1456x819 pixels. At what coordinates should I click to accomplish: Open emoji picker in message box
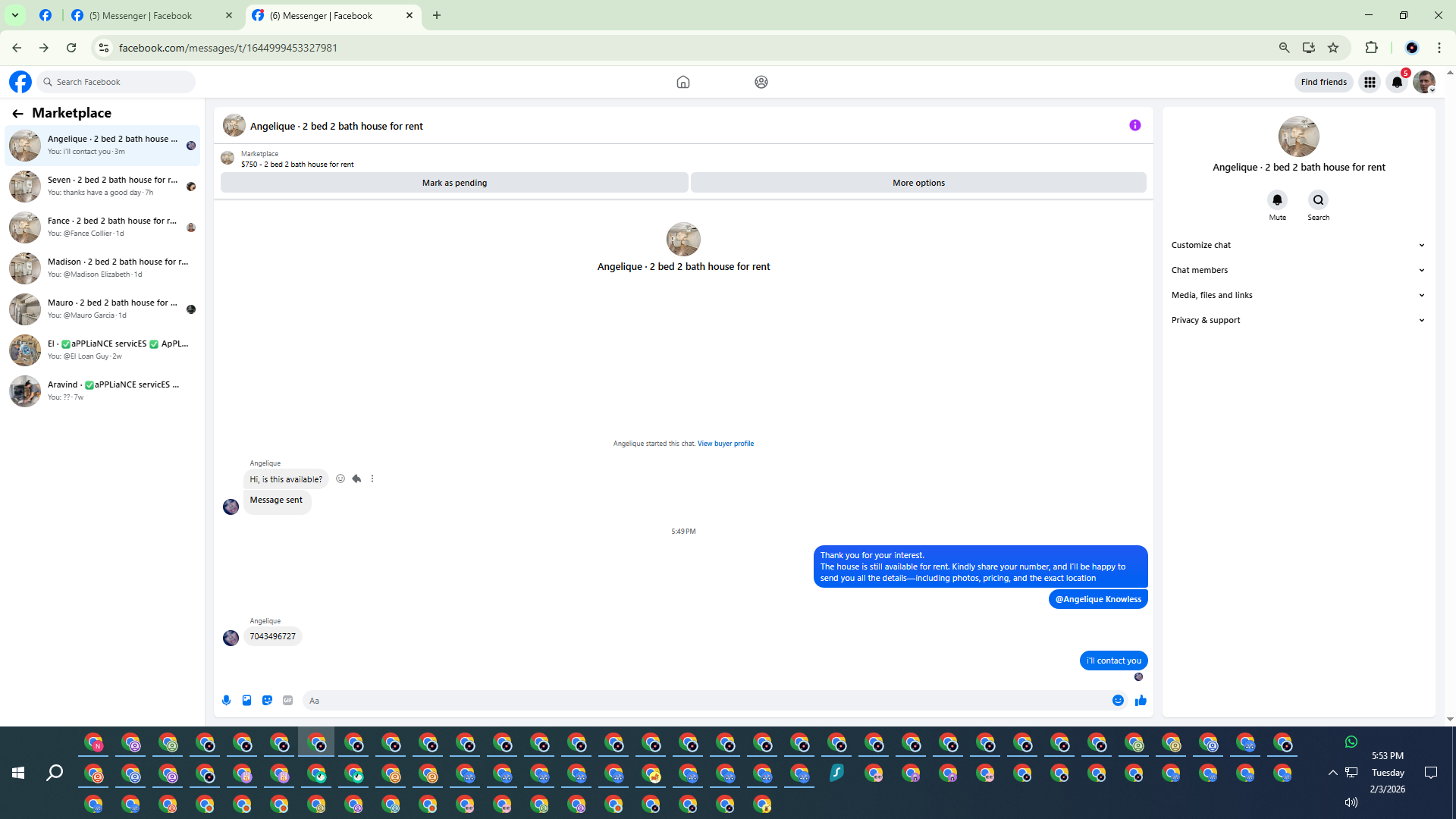1118,701
